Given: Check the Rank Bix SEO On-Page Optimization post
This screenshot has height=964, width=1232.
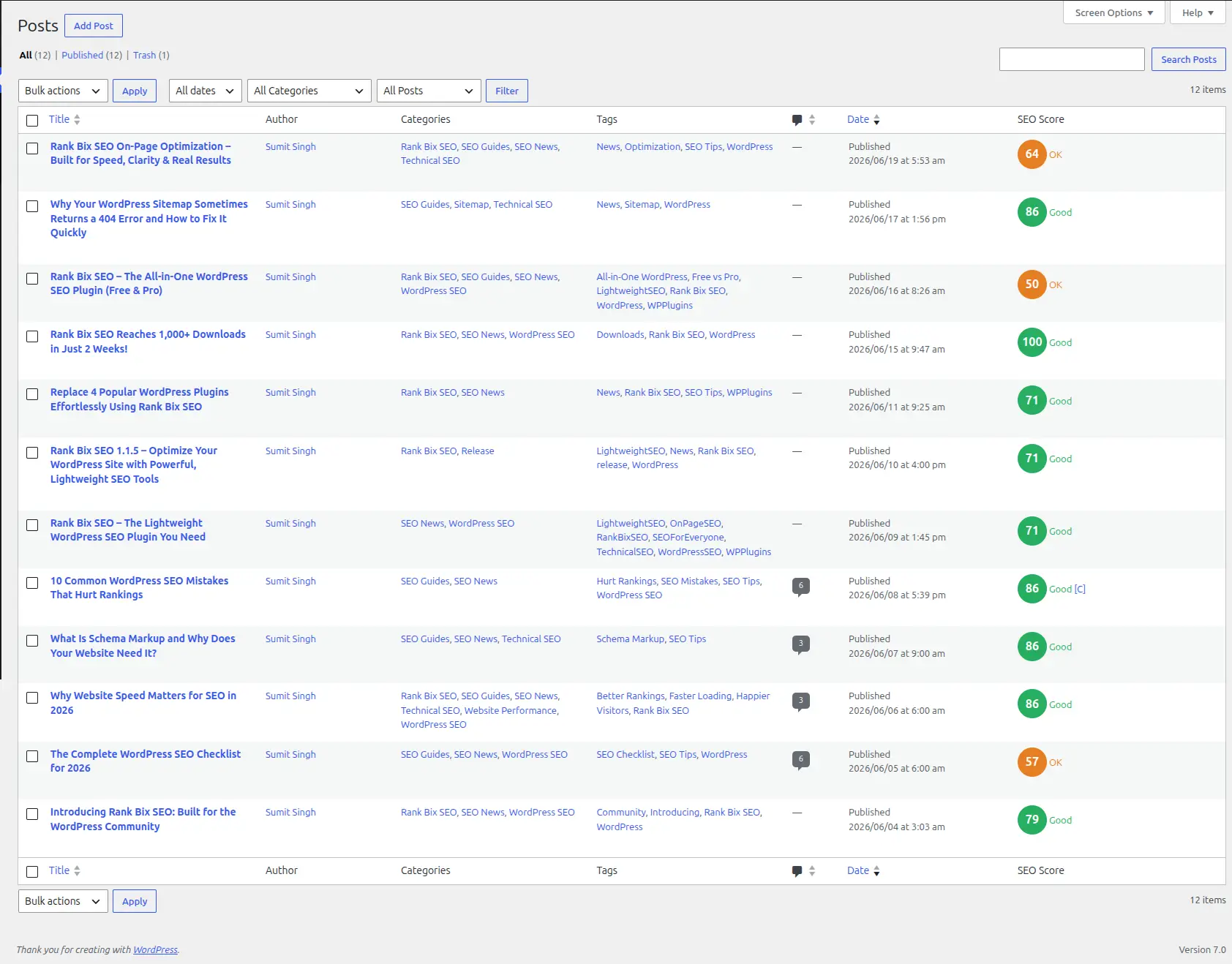Looking at the screenshot, I should click(32, 148).
